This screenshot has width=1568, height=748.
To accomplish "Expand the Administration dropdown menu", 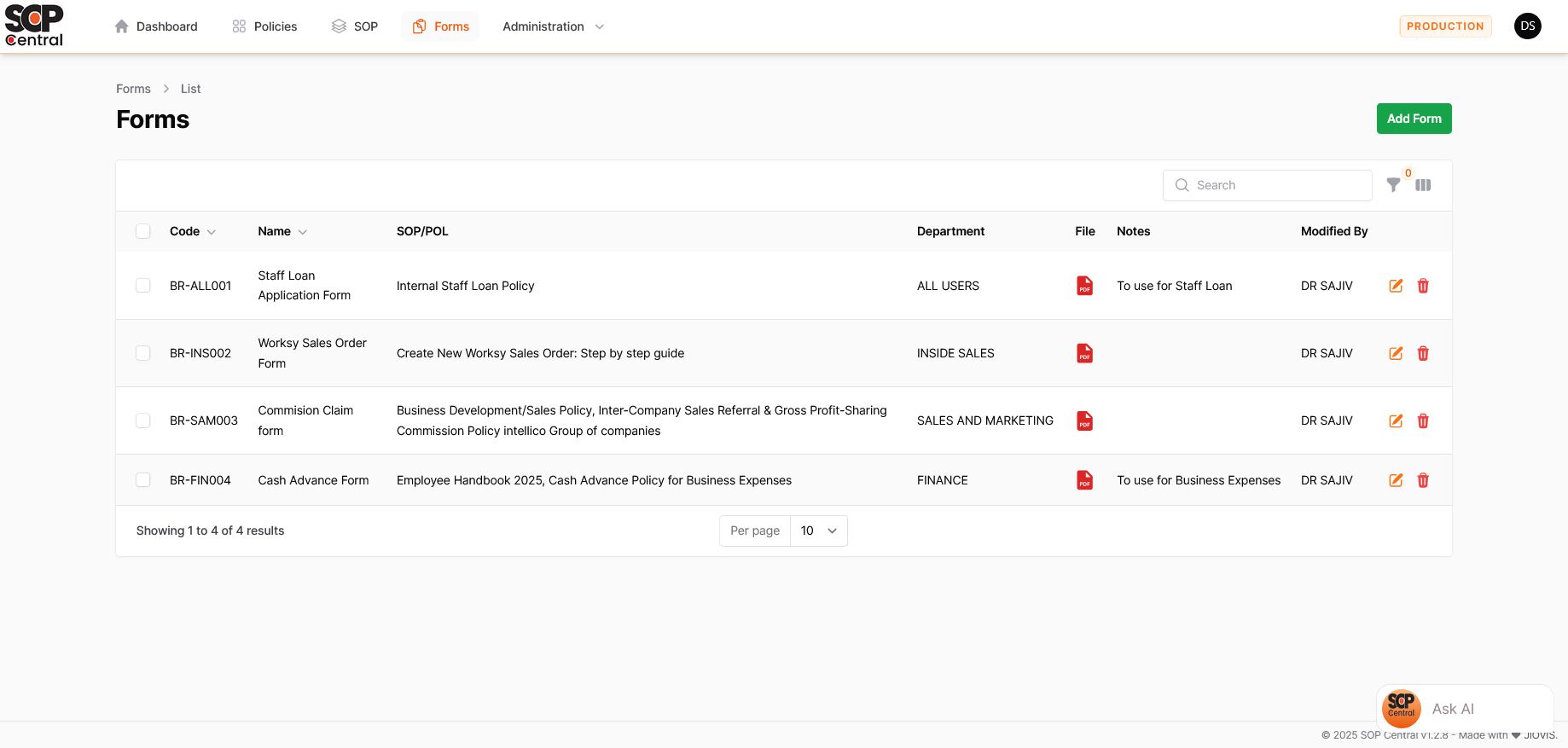I will coord(553,26).
